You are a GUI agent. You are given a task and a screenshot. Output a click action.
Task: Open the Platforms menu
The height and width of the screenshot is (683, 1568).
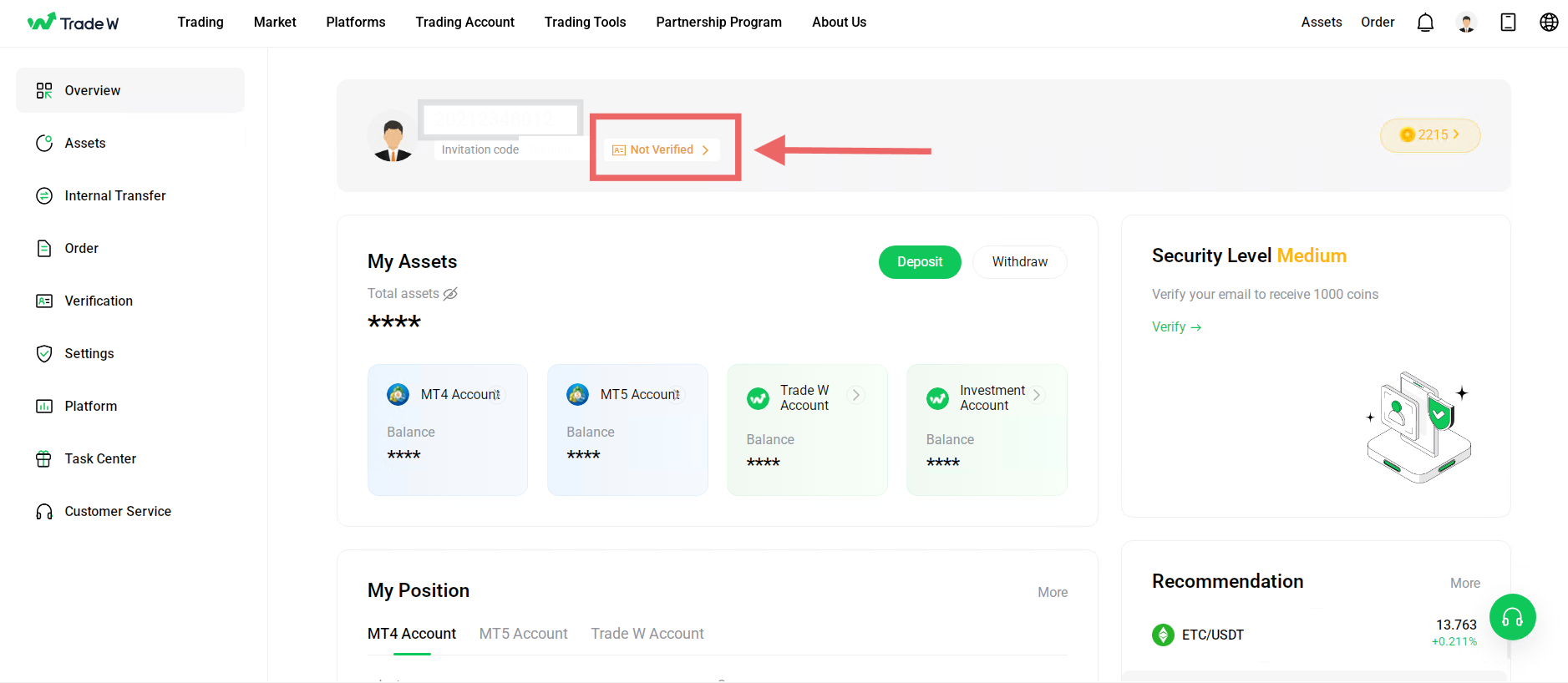pyautogui.click(x=356, y=23)
